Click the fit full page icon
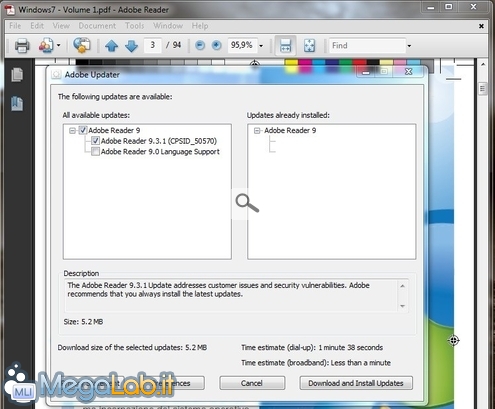This screenshot has width=495, height=409. pos(310,45)
